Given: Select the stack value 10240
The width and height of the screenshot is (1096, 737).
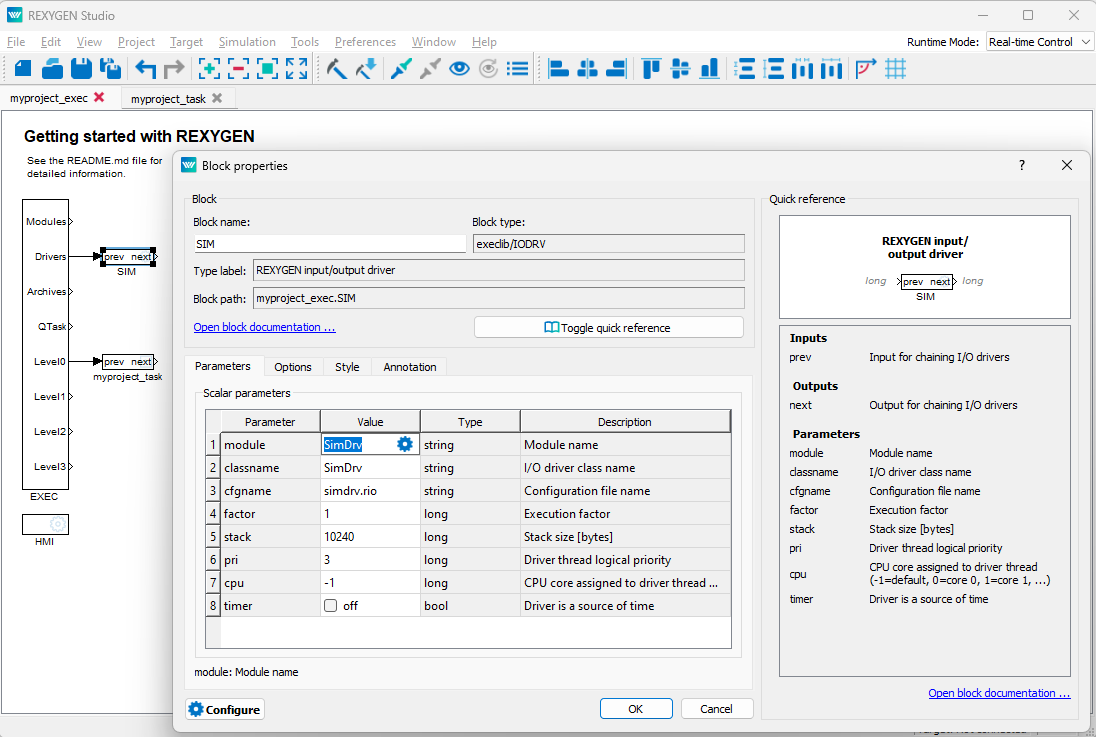Looking at the screenshot, I should point(370,537).
